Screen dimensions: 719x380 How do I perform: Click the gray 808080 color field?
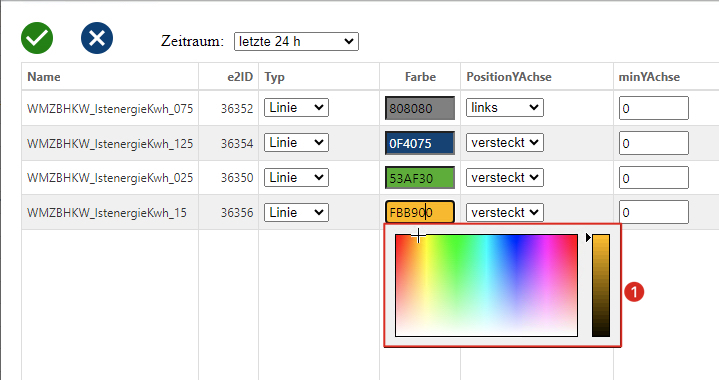420,108
